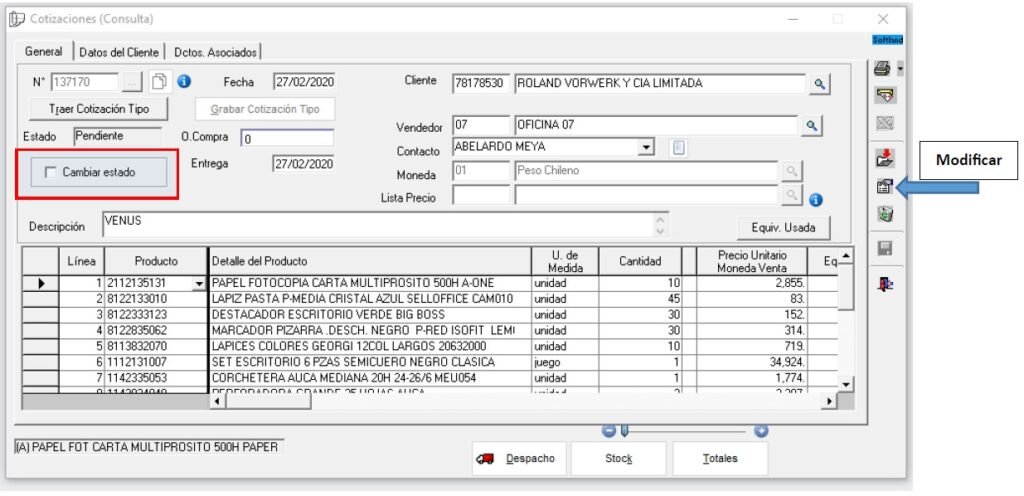Click the Stock button
The image size is (1024, 496).
[618, 459]
